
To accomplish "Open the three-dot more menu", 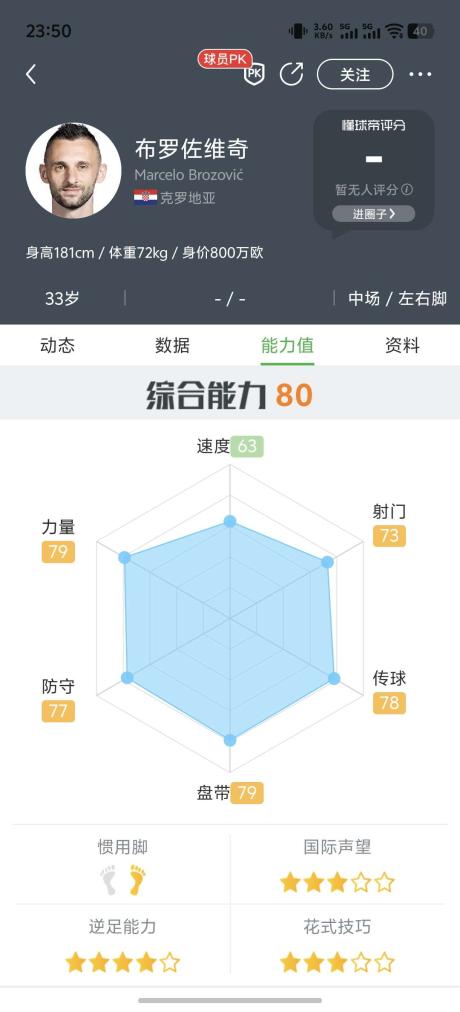I will coord(420,75).
